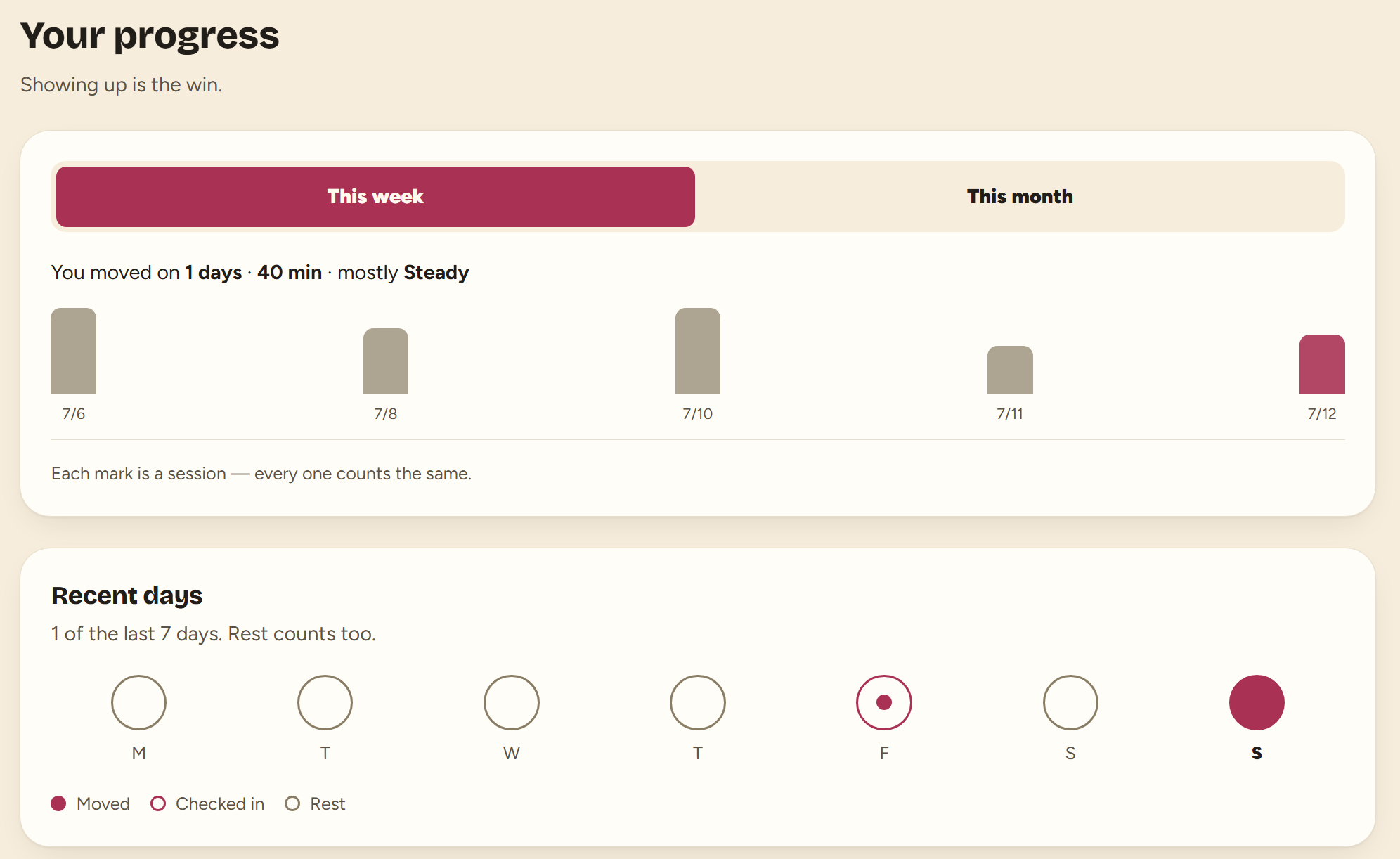Viewport: 1400px width, 859px height.
Task: Switch to the This week tab
Action: pyautogui.click(x=375, y=197)
